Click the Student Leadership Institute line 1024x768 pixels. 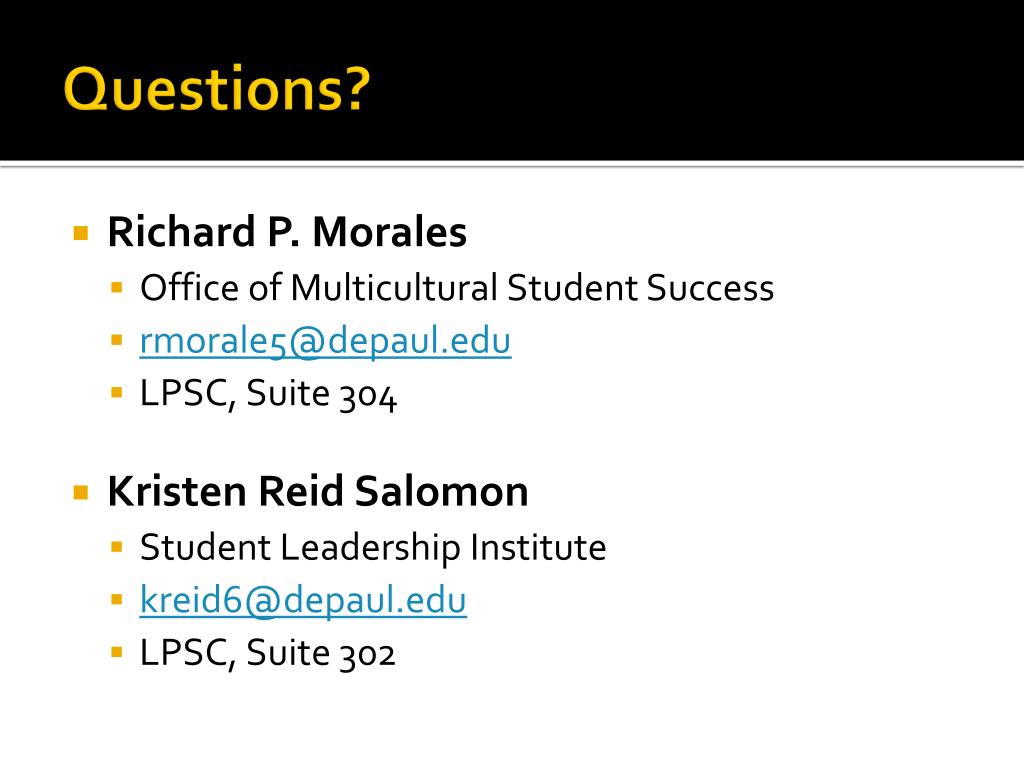373,547
